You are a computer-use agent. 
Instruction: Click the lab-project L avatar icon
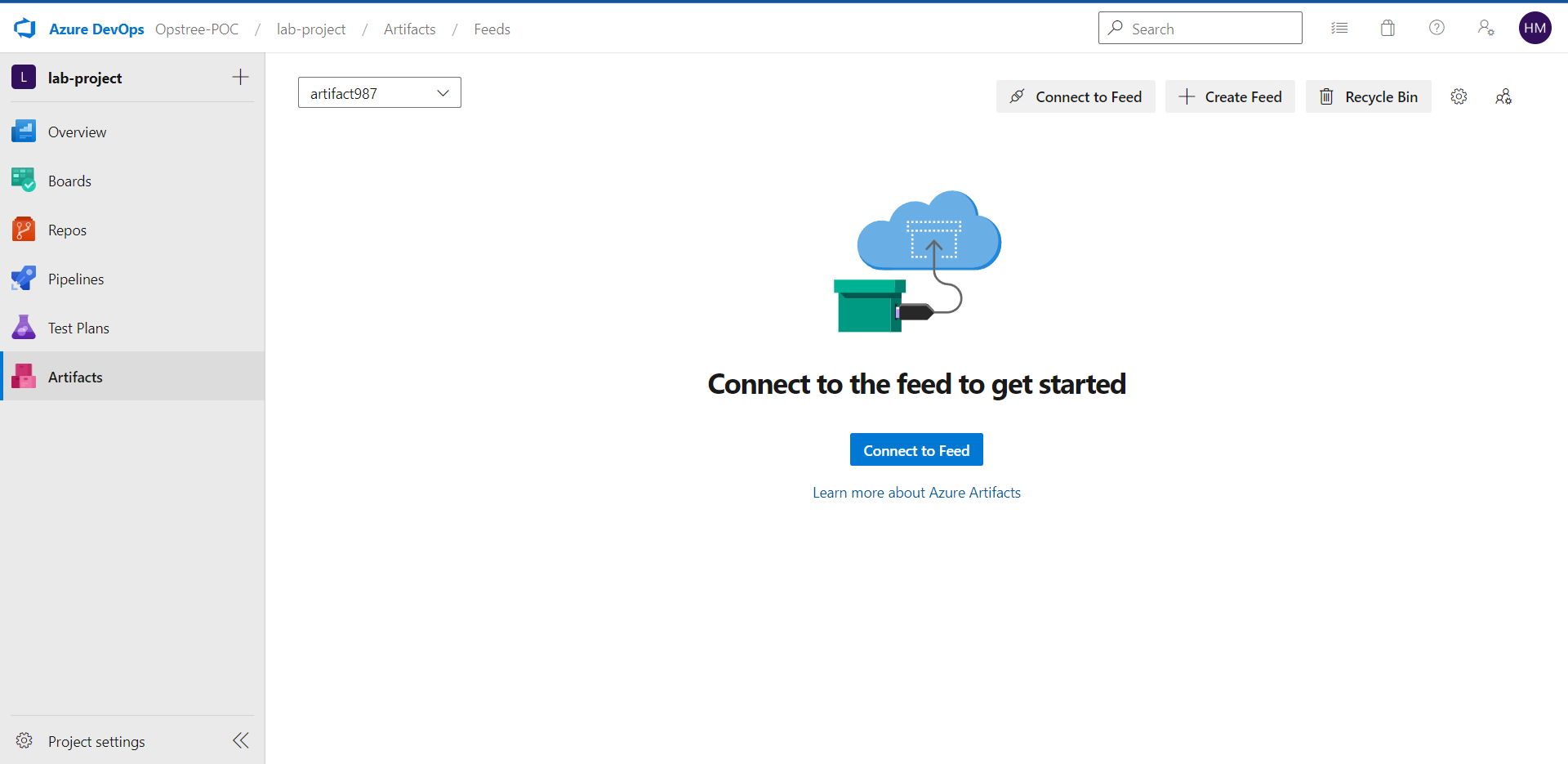coord(24,78)
